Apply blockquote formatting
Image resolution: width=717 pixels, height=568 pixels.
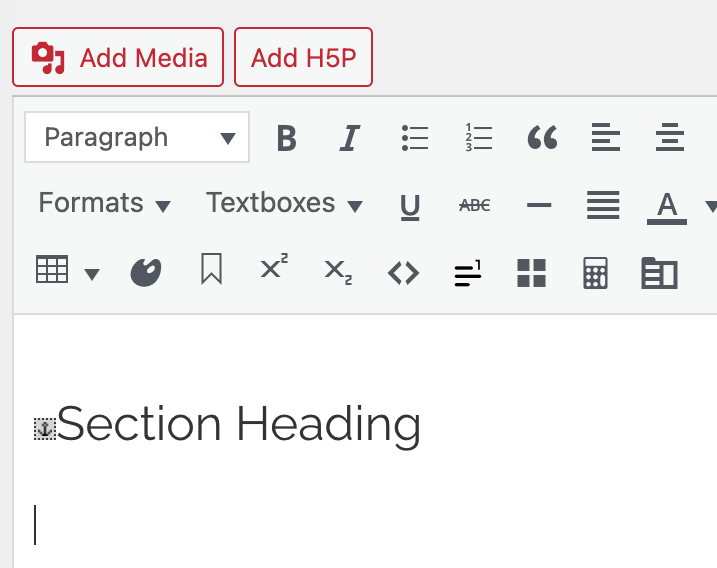click(542, 138)
